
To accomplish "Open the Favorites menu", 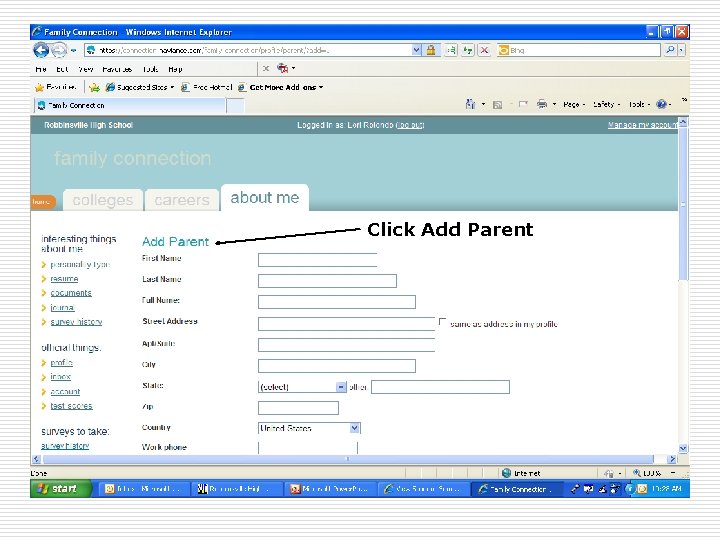I will click(117, 69).
